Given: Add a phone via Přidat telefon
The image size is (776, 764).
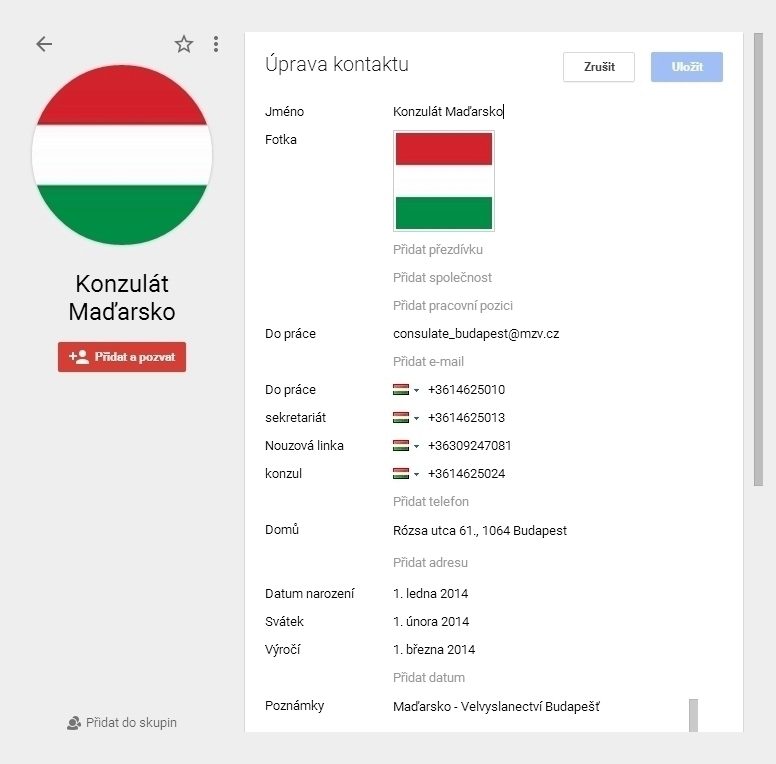Looking at the screenshot, I should pos(431,502).
